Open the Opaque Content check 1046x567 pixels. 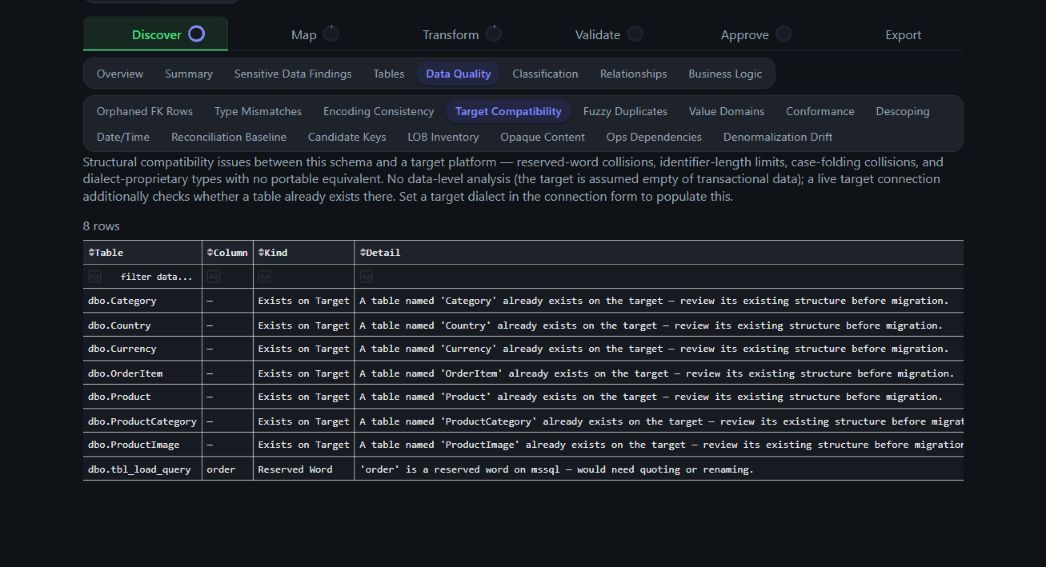coord(542,137)
